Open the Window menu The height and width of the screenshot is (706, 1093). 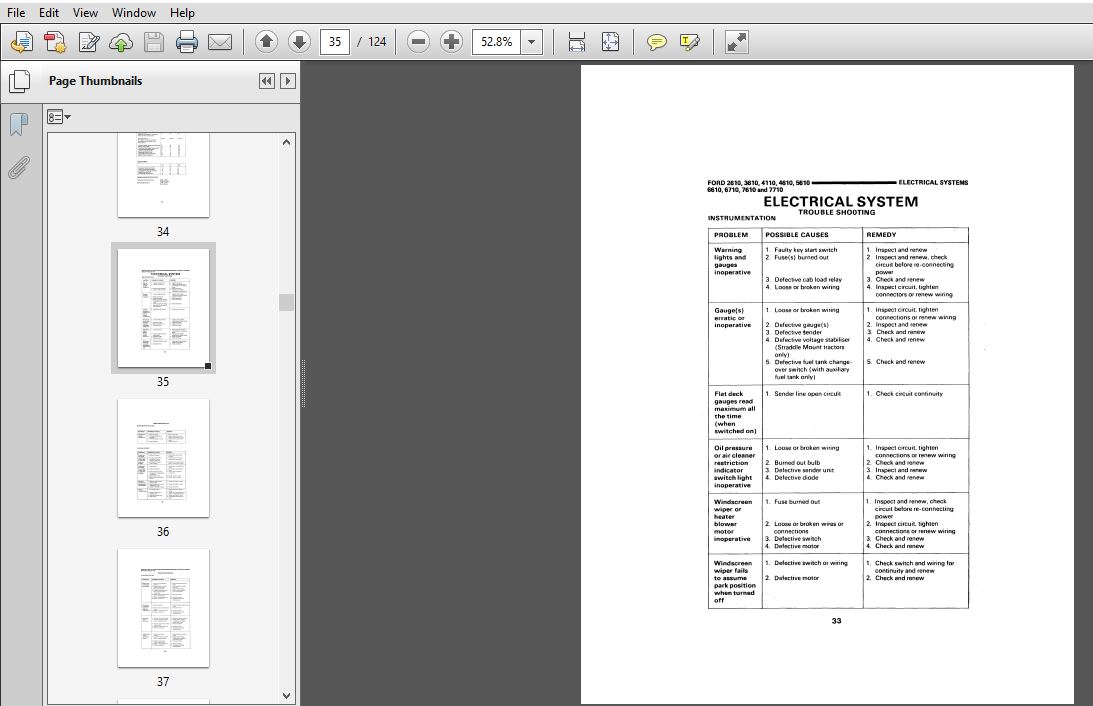tap(134, 13)
